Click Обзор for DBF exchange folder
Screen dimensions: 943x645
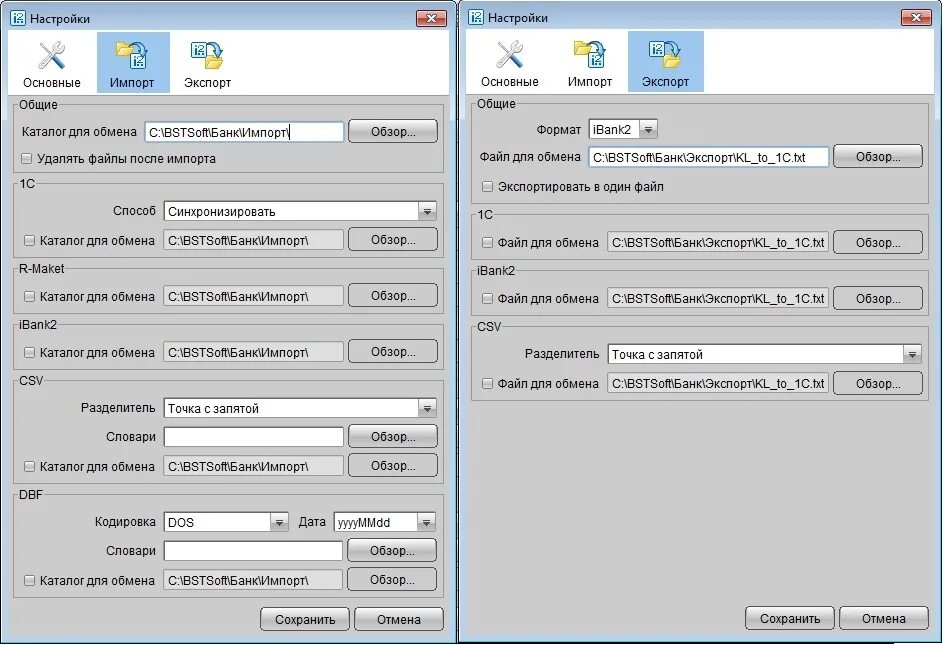[392, 579]
